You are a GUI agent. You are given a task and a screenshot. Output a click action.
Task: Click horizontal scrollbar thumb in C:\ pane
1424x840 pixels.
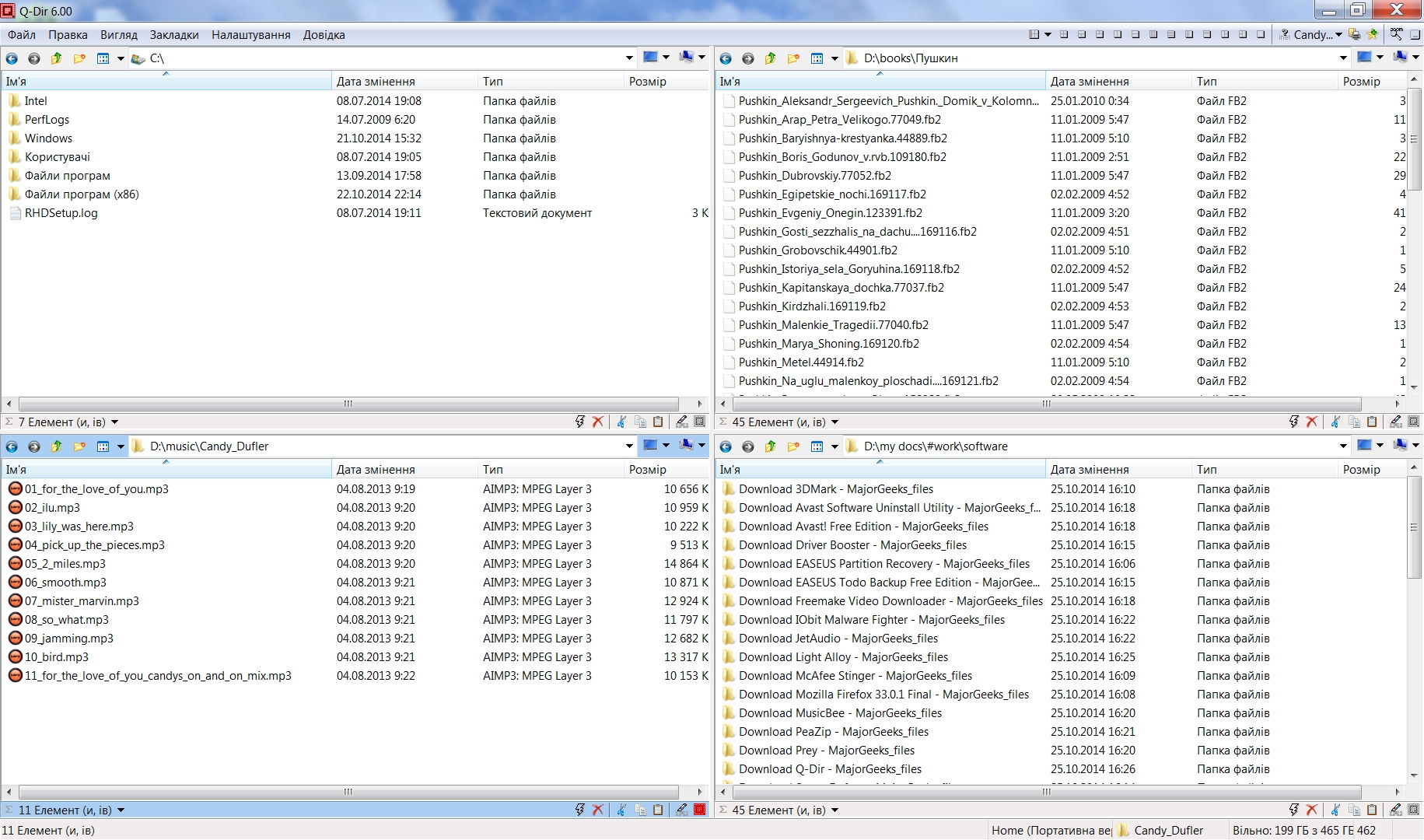(348, 404)
